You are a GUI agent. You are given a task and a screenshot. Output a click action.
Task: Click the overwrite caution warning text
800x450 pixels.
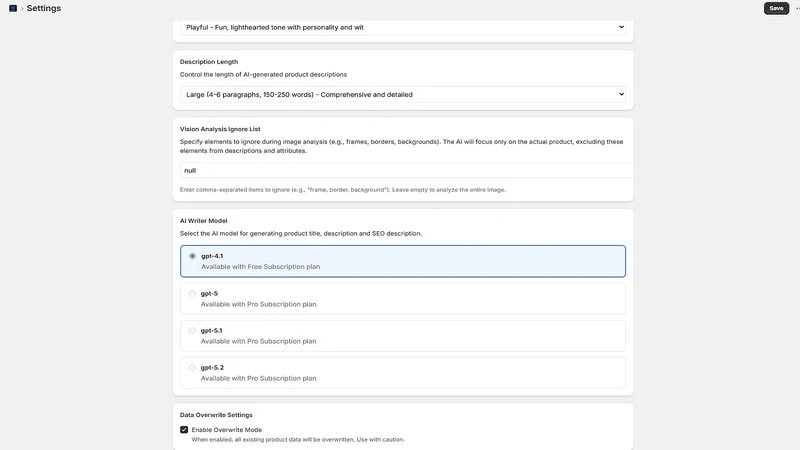298,439
